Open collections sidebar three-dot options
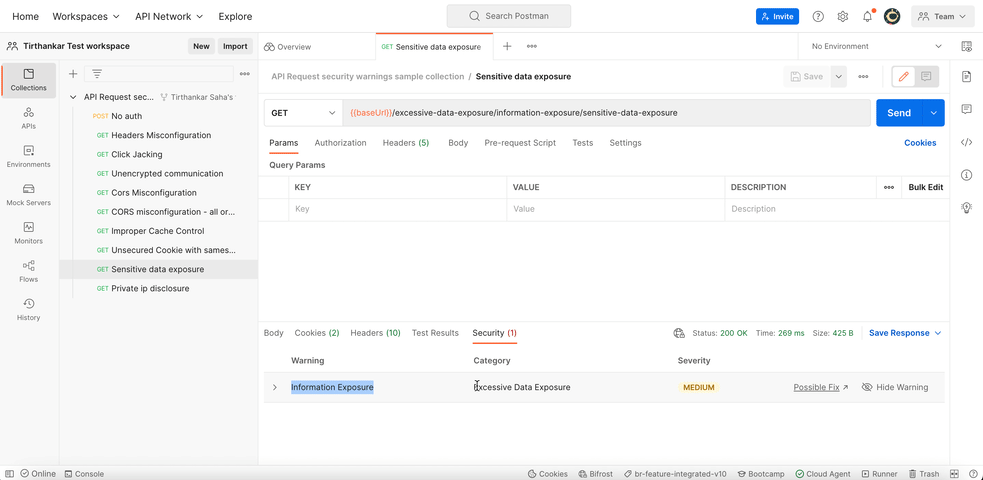The height and width of the screenshot is (480, 983). pyautogui.click(x=244, y=74)
